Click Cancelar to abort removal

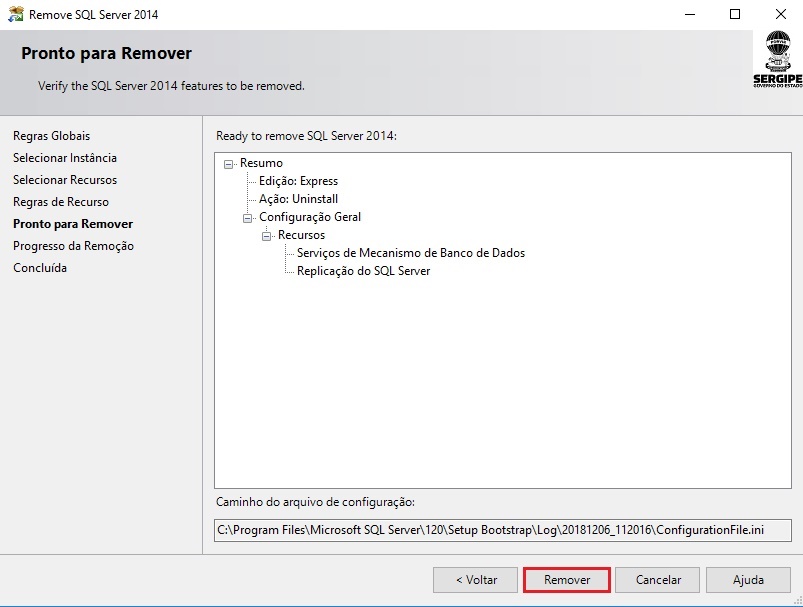[x=658, y=580]
